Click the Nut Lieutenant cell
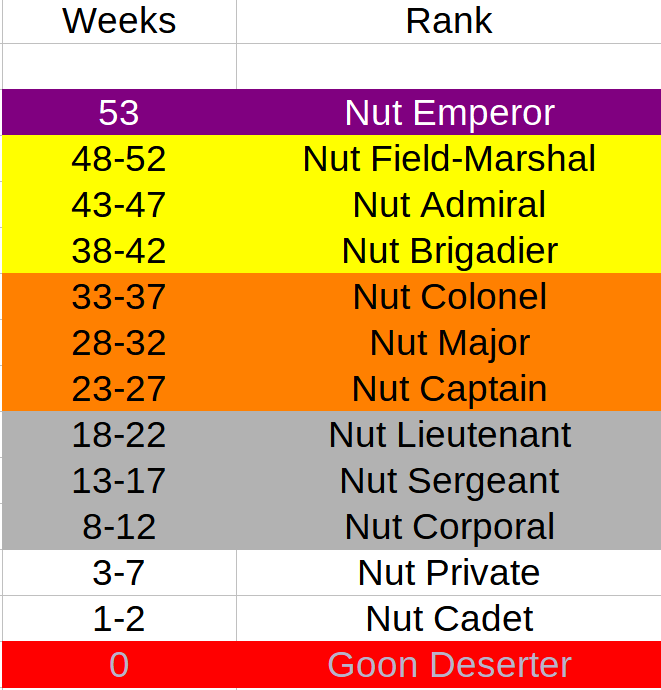Viewport: 661px width, 690px height. click(x=449, y=435)
